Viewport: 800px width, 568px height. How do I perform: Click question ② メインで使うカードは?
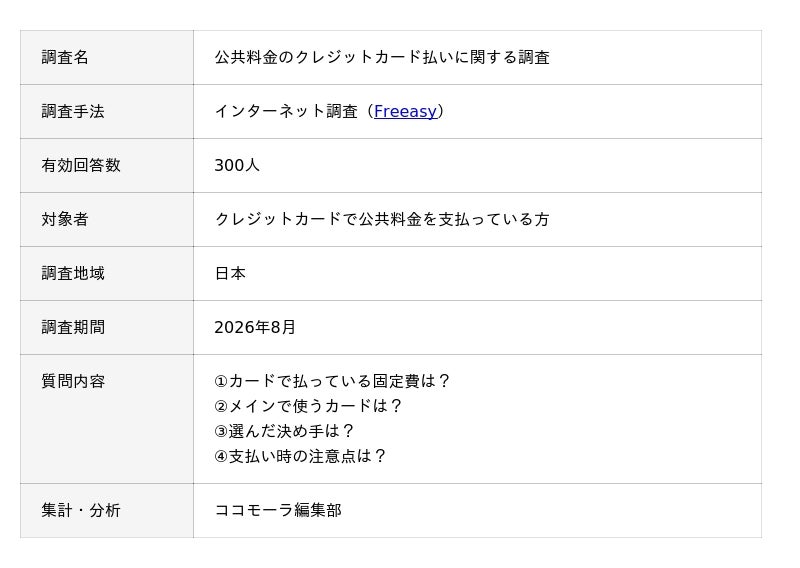308,406
